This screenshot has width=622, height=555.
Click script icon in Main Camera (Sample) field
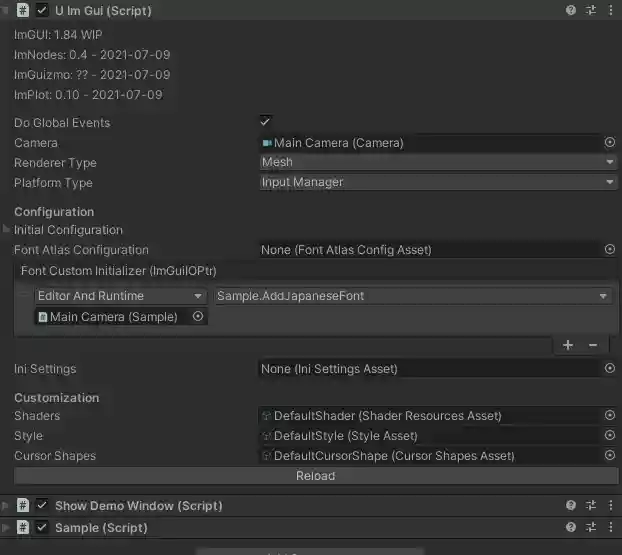click(42, 317)
